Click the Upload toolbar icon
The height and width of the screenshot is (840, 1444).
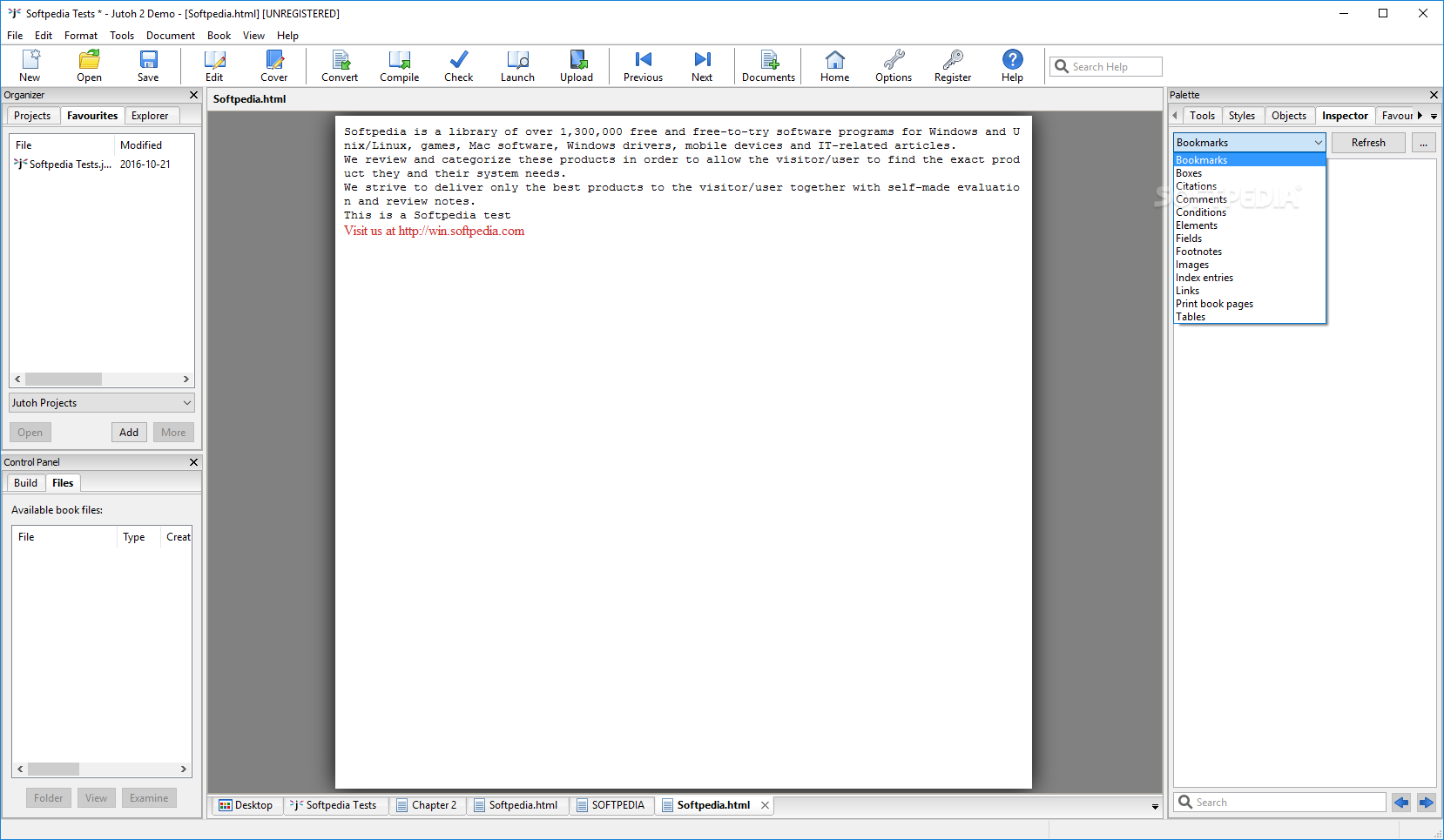[x=577, y=66]
